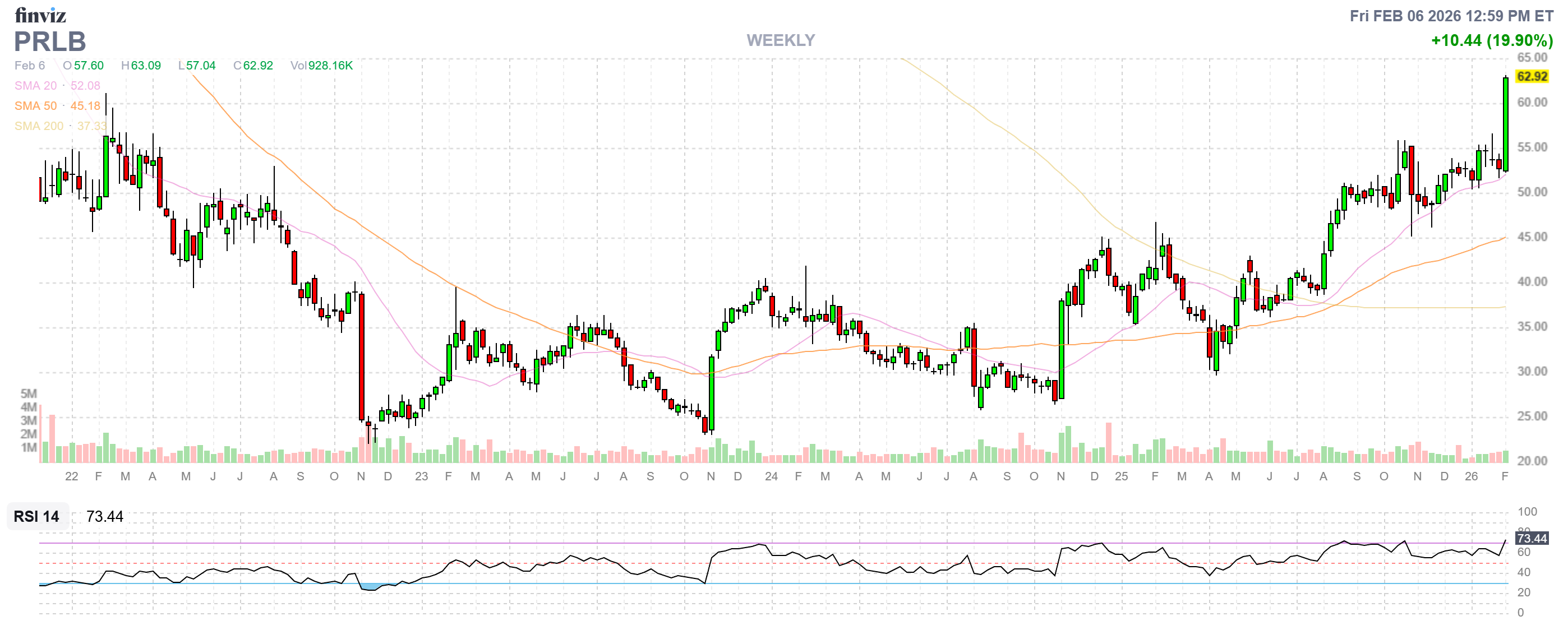Click the Vol 928.16K readout

(x=321, y=66)
